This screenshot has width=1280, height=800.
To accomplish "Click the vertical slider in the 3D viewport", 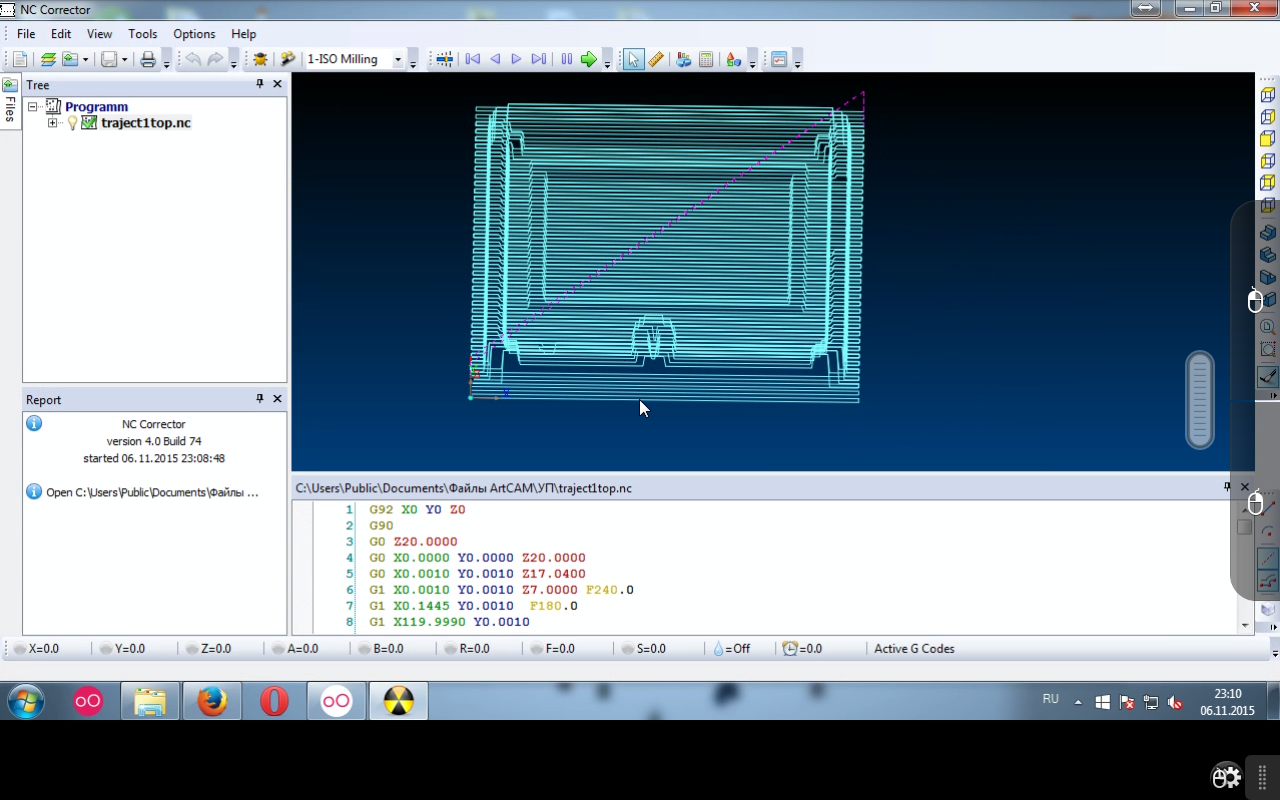I will click(x=1199, y=400).
